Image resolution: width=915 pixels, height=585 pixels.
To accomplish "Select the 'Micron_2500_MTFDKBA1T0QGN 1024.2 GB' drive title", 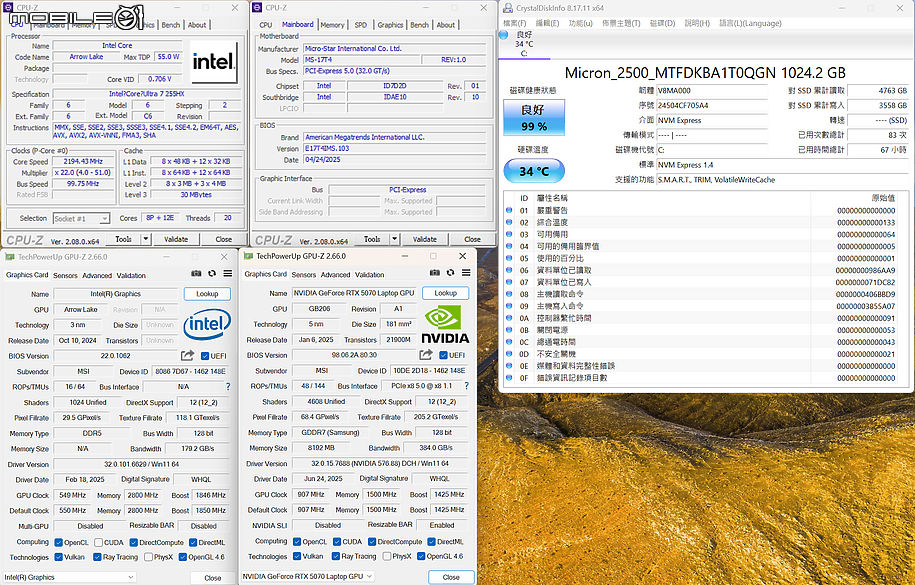I will [705, 73].
